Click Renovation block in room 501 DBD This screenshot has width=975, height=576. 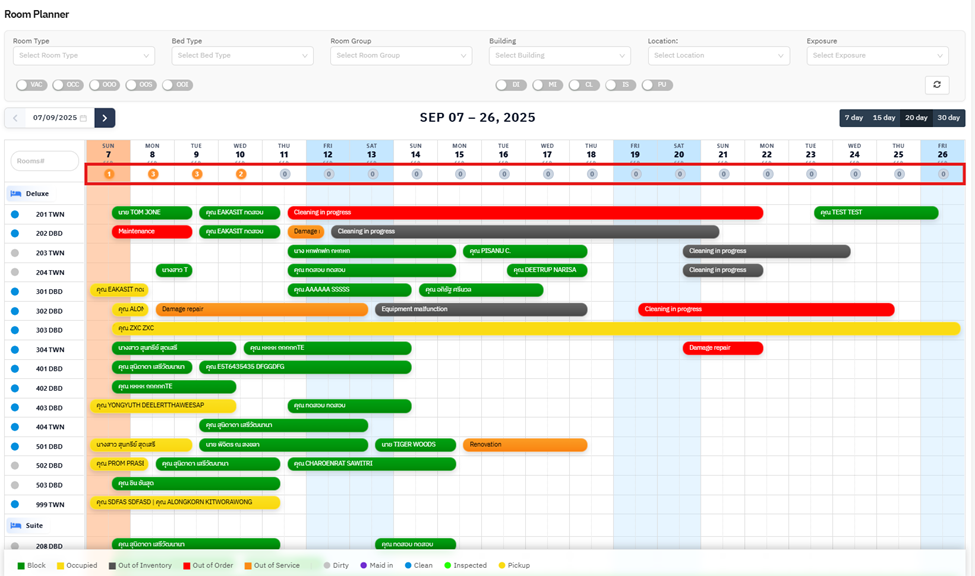click(525, 445)
